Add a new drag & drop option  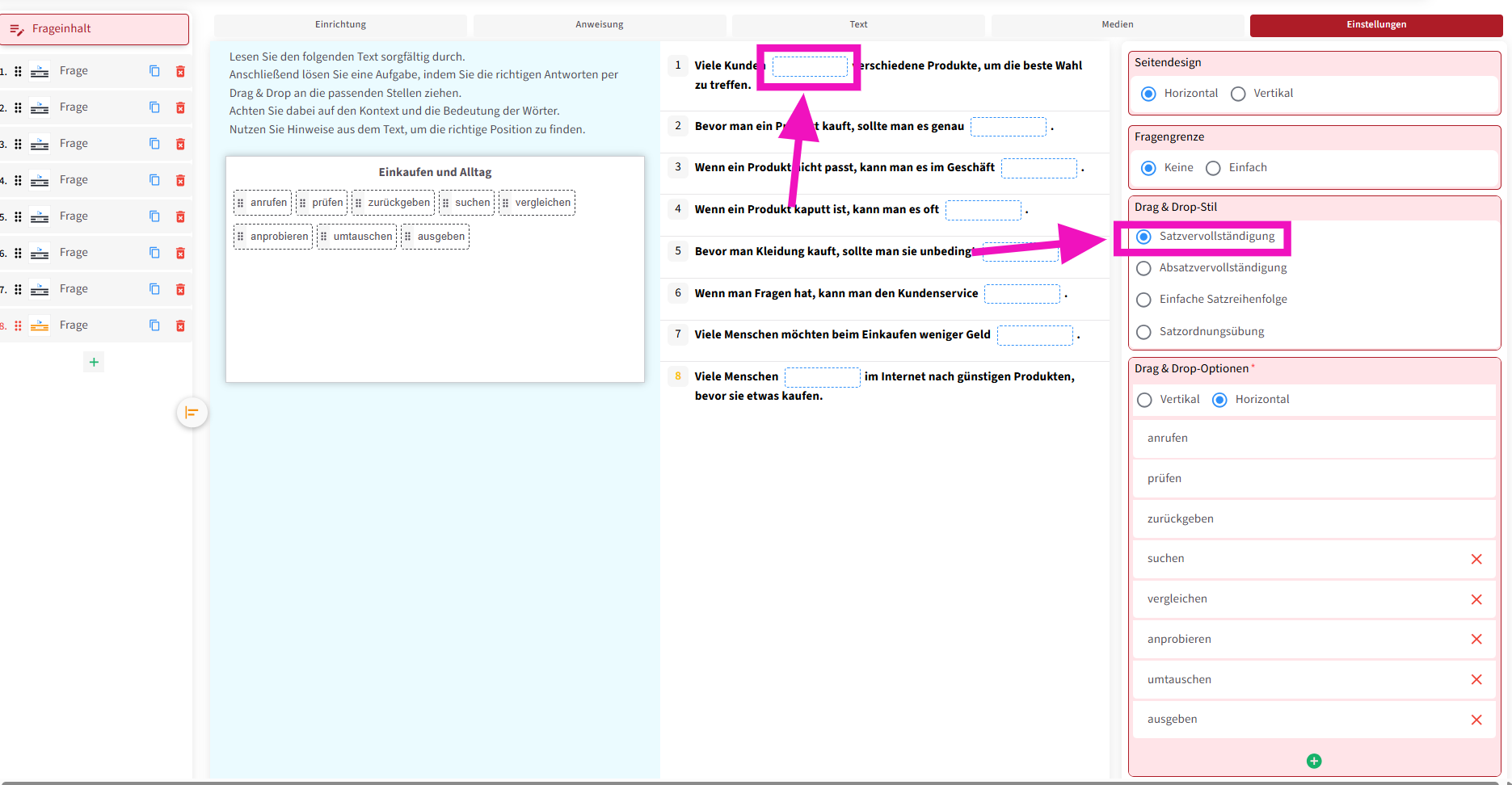pyautogui.click(x=1313, y=761)
